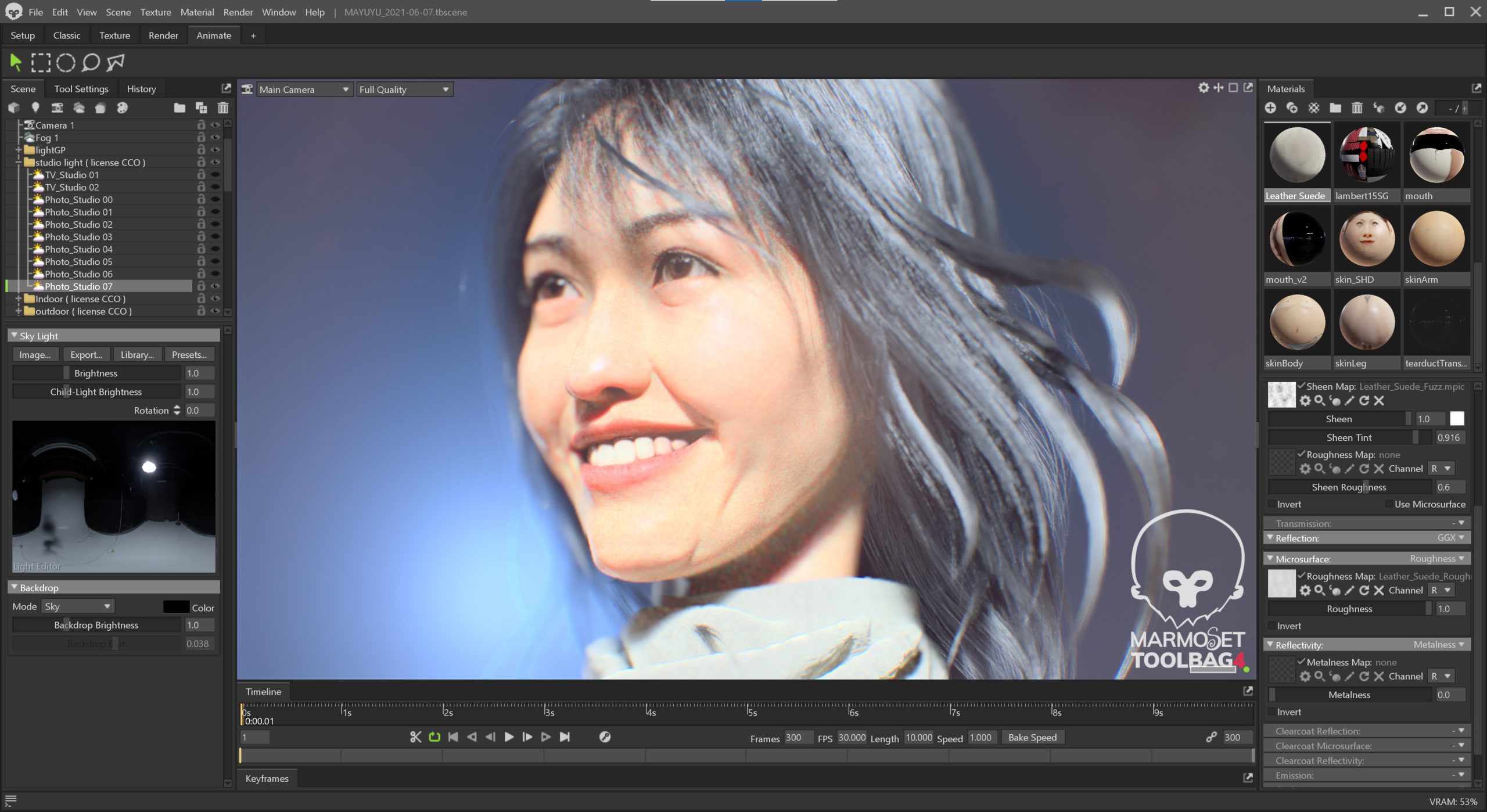Expand the Indoor ( license CCO ) folder
The width and height of the screenshot is (1487, 812).
coord(19,299)
